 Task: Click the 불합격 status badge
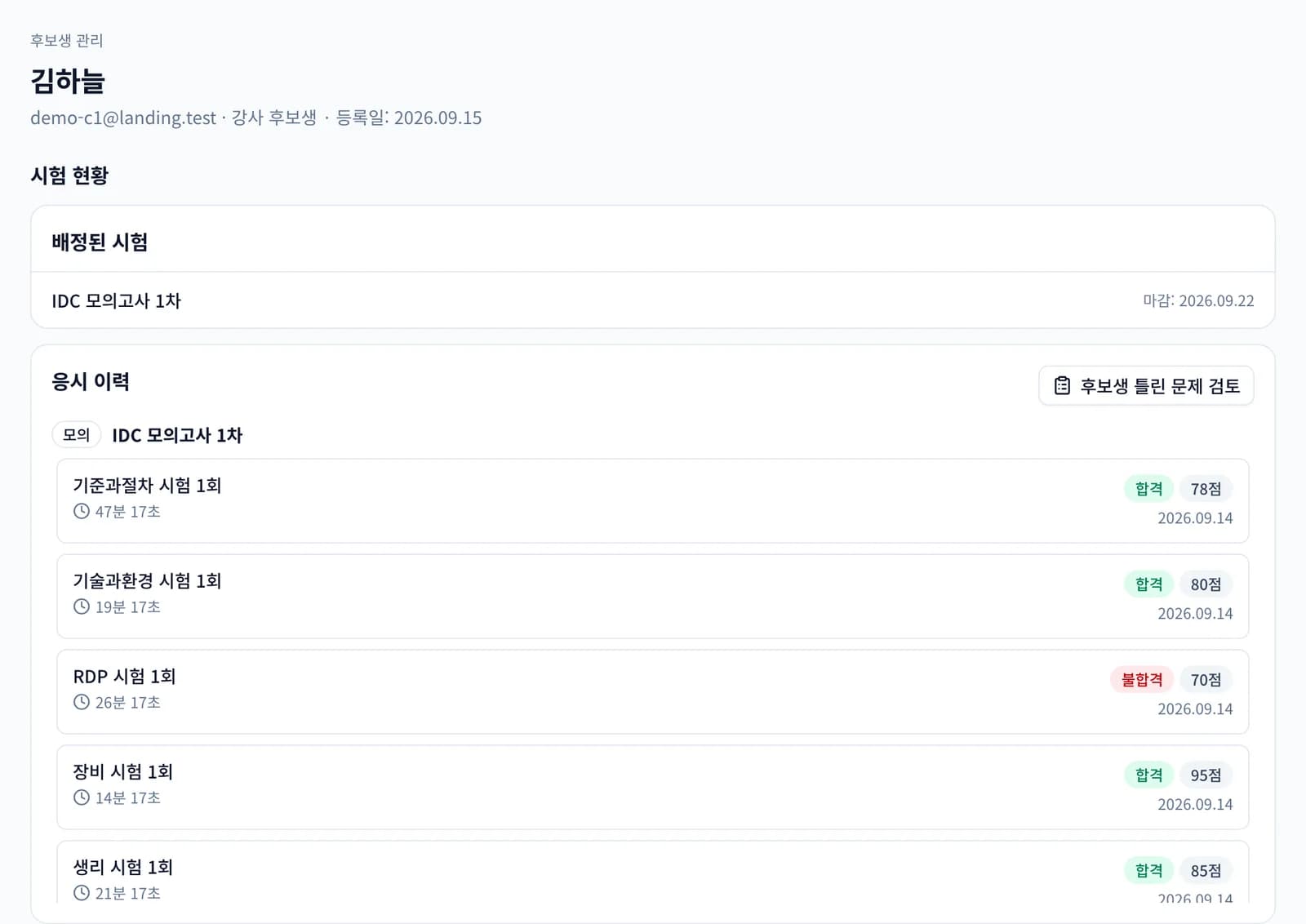click(x=1142, y=680)
